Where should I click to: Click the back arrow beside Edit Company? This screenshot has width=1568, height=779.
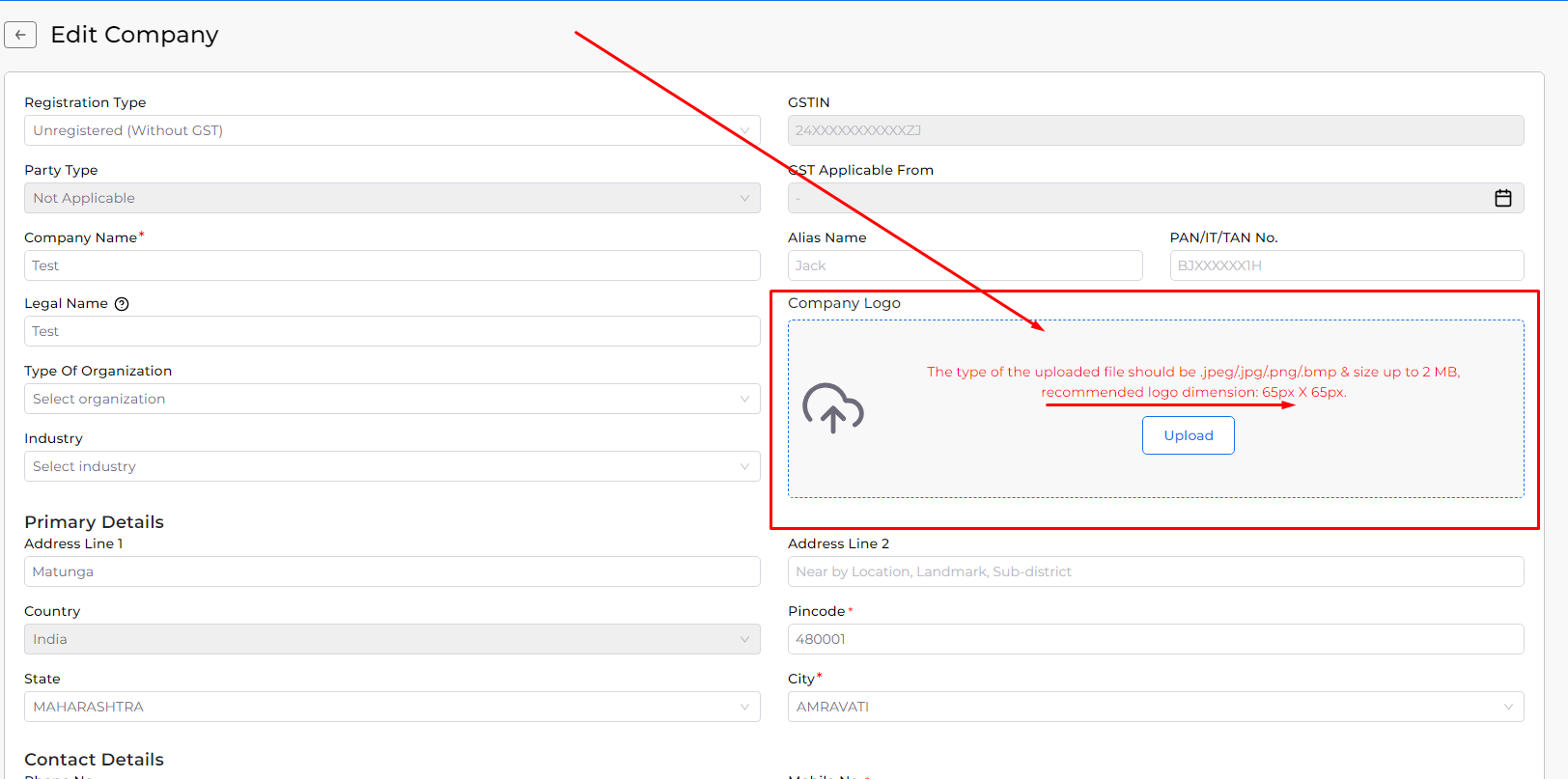pos(20,35)
